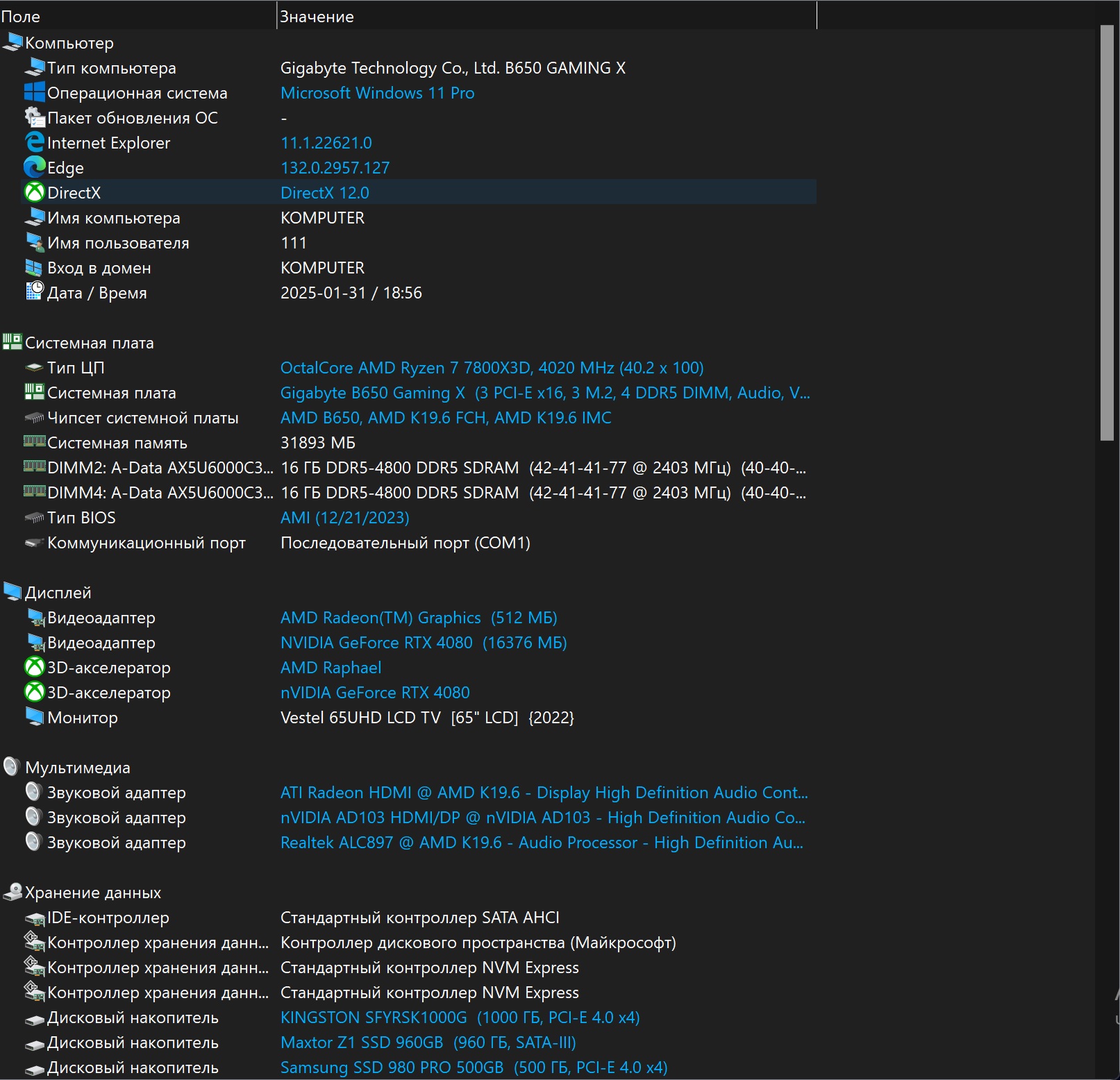Select the Имя компьютера row label

(x=114, y=218)
